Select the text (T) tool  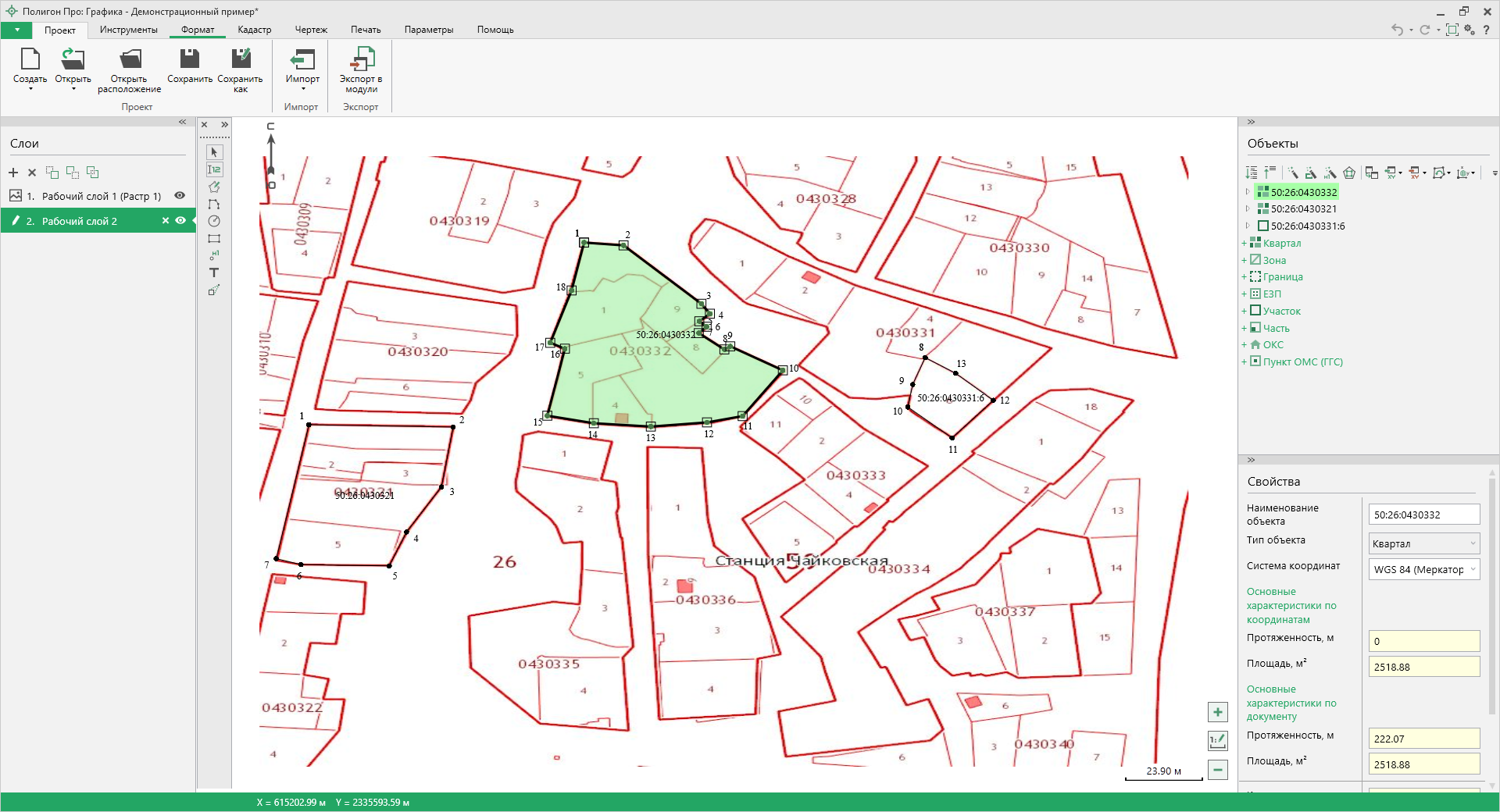[x=214, y=272]
